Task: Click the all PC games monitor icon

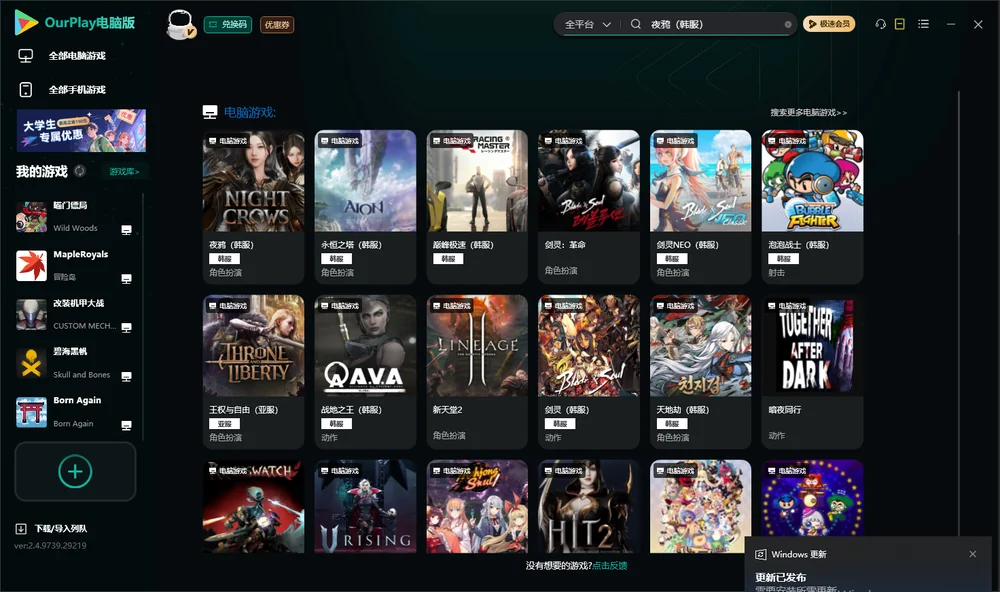Action: (x=26, y=56)
